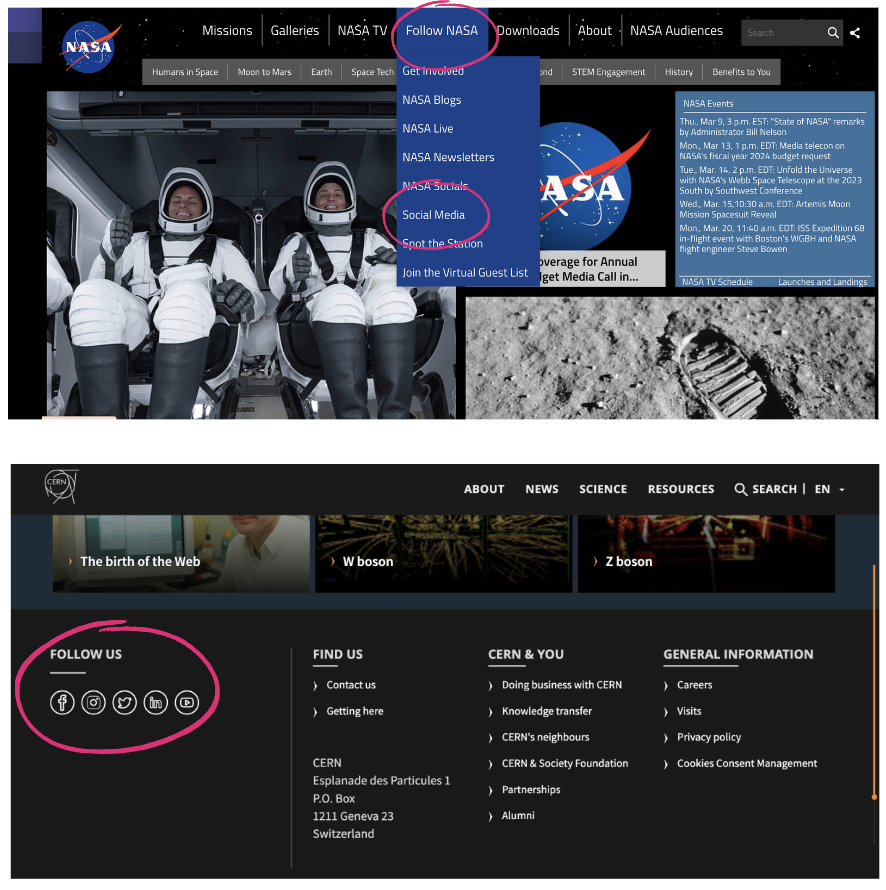Open the Visits link

point(689,711)
